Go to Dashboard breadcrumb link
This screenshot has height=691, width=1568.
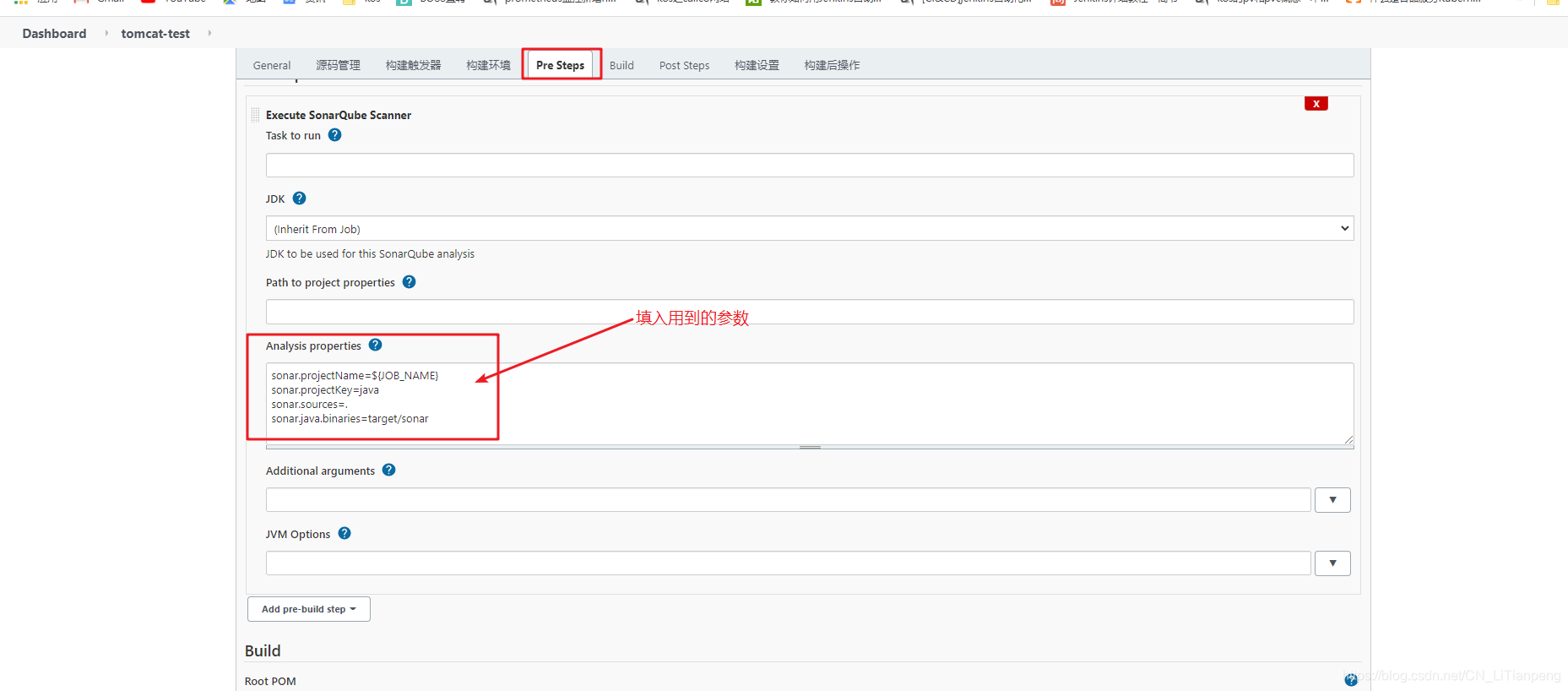pos(54,34)
